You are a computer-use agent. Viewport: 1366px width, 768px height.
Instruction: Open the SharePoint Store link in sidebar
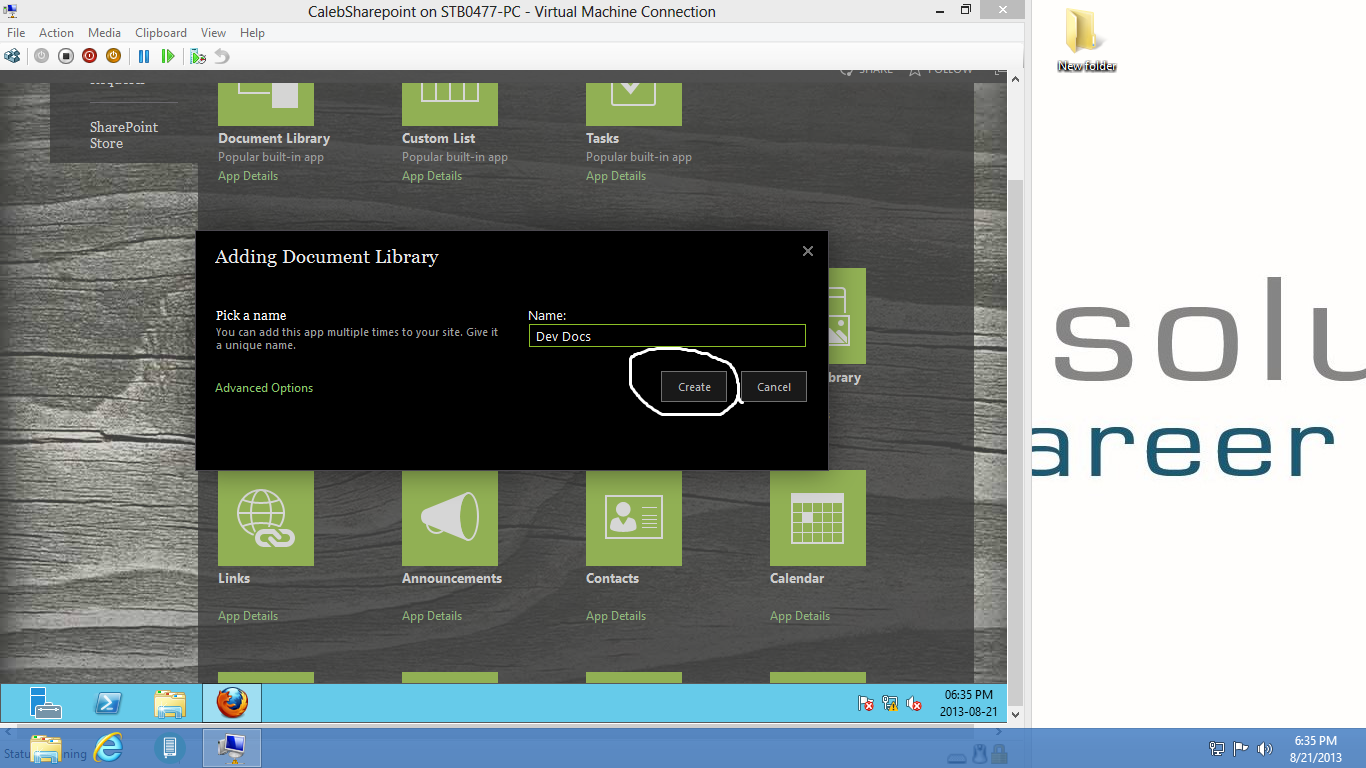click(x=124, y=135)
